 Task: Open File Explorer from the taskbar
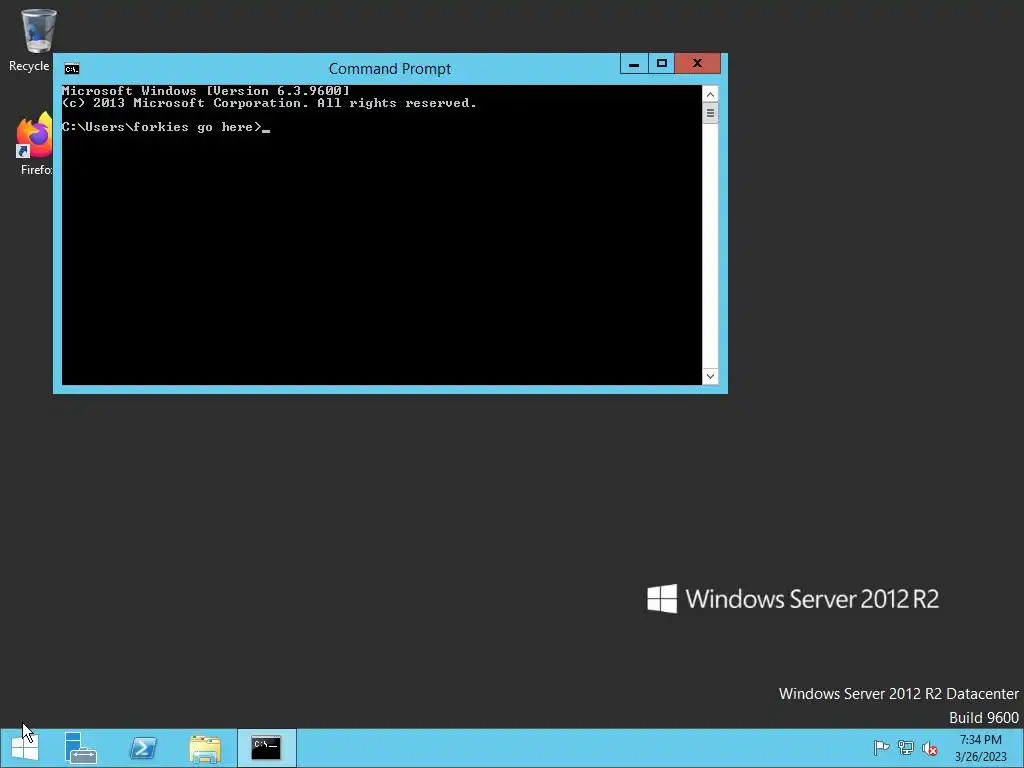point(205,748)
